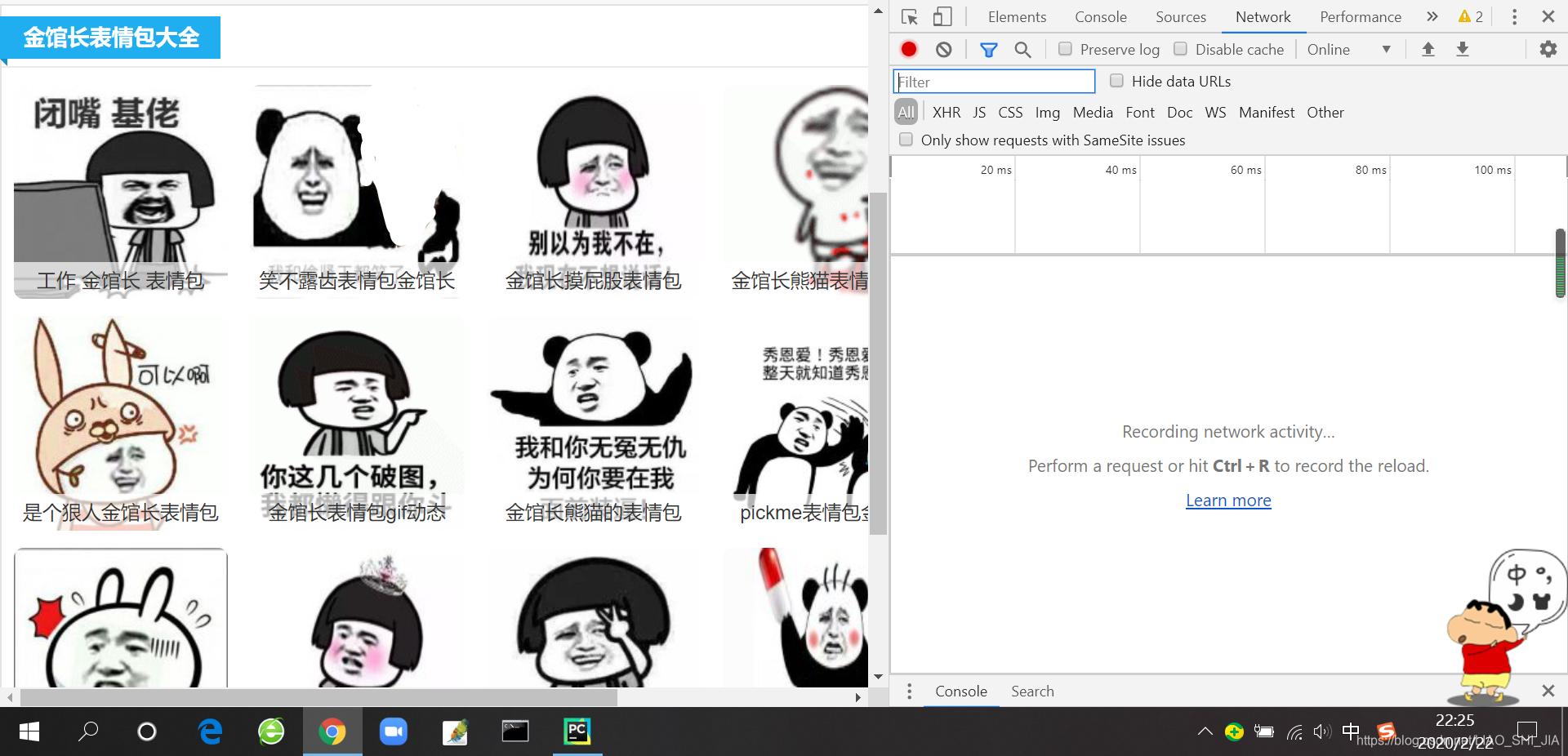The height and width of the screenshot is (756, 1568).
Task: Switch to the Sources tab
Action: (1180, 16)
